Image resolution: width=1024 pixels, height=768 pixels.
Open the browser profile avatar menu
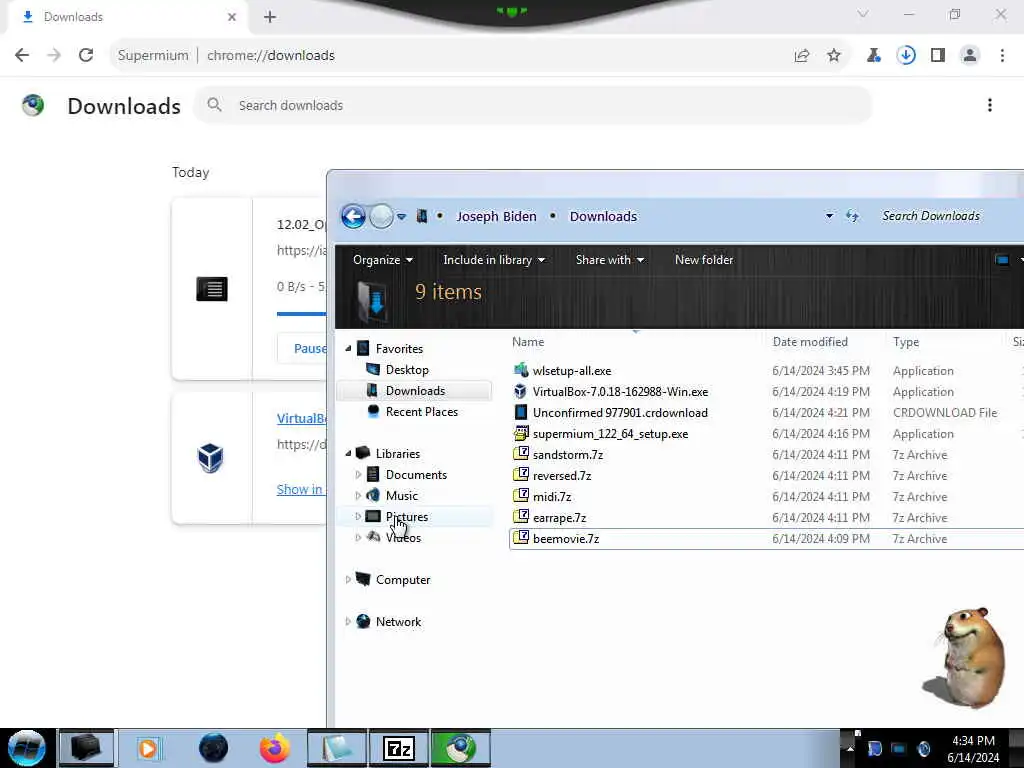[x=970, y=56]
